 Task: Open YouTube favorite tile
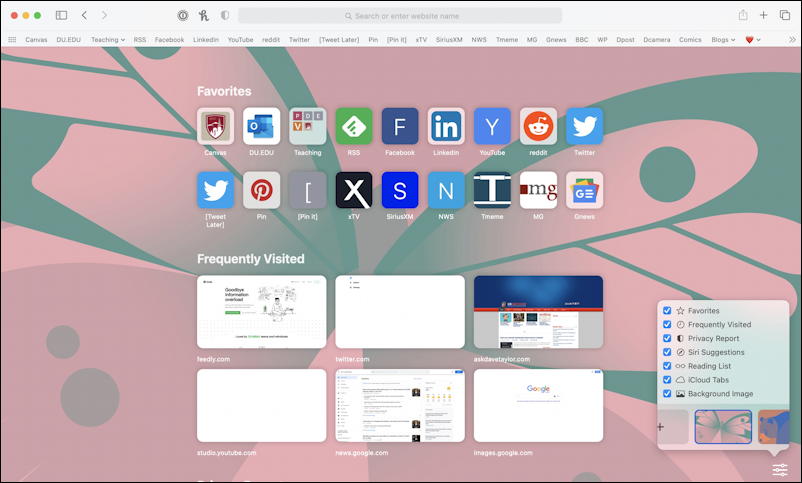pyautogui.click(x=492, y=126)
